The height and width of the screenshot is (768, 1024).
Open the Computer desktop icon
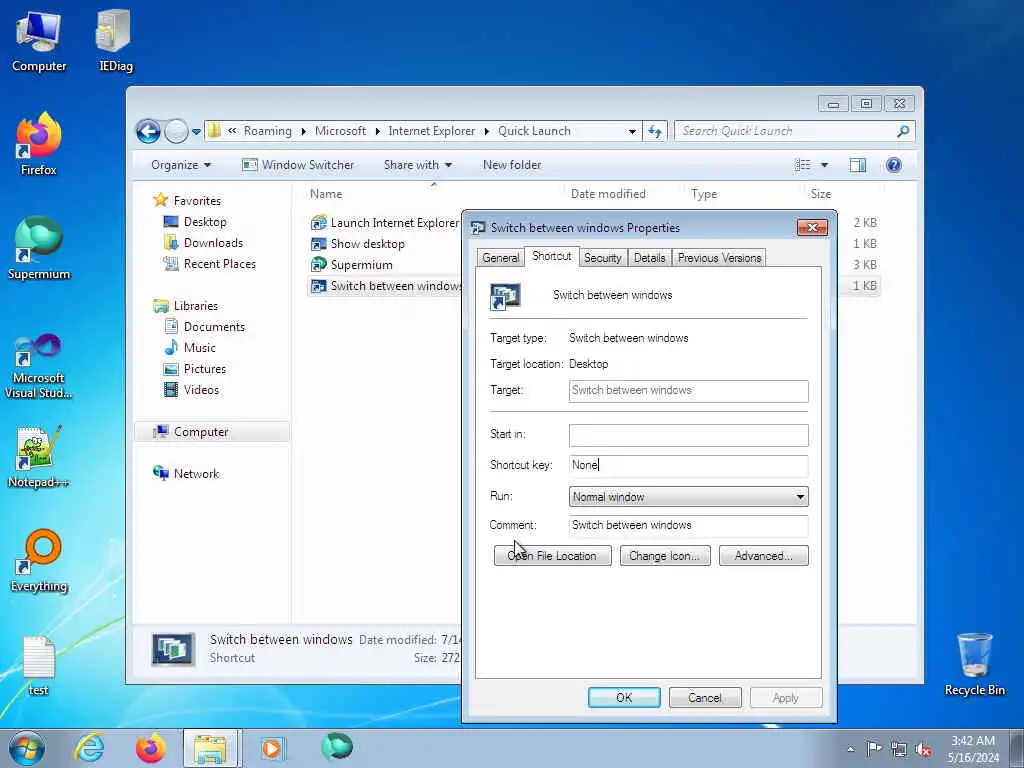coord(39,40)
